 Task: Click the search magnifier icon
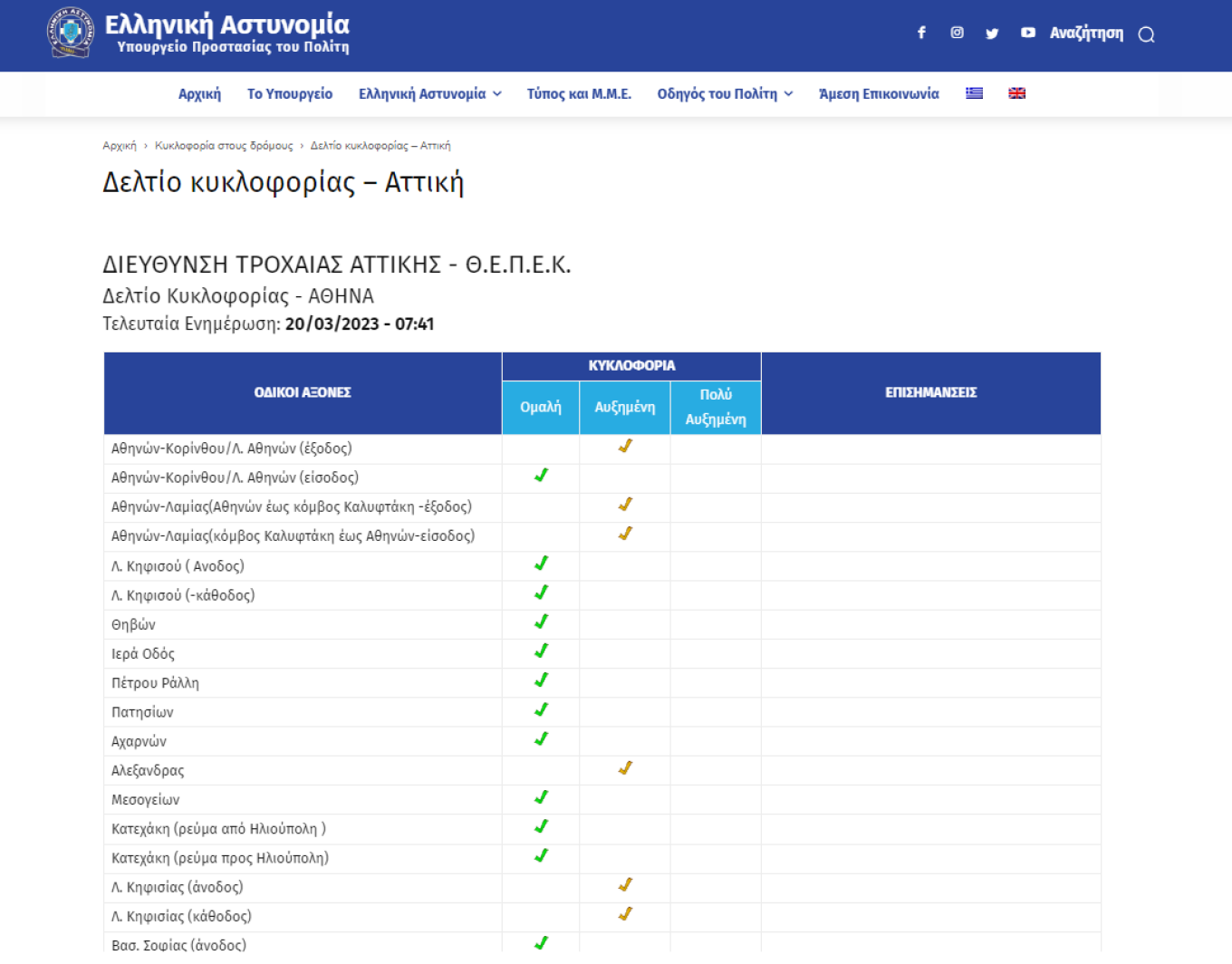click(x=1146, y=34)
